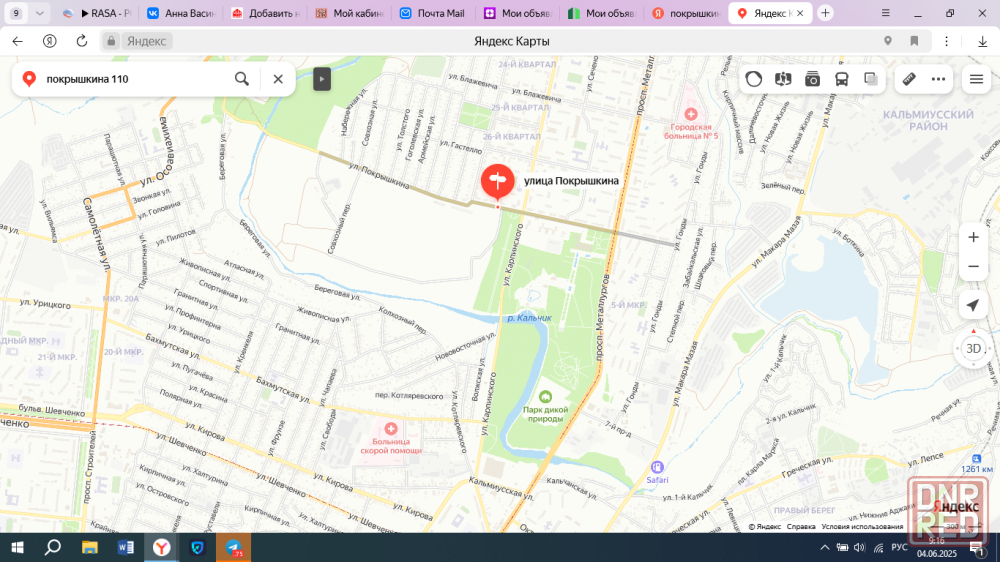1000x562 pixels.
Task: Open Yandex home Я button
Action: pyautogui.click(x=49, y=41)
